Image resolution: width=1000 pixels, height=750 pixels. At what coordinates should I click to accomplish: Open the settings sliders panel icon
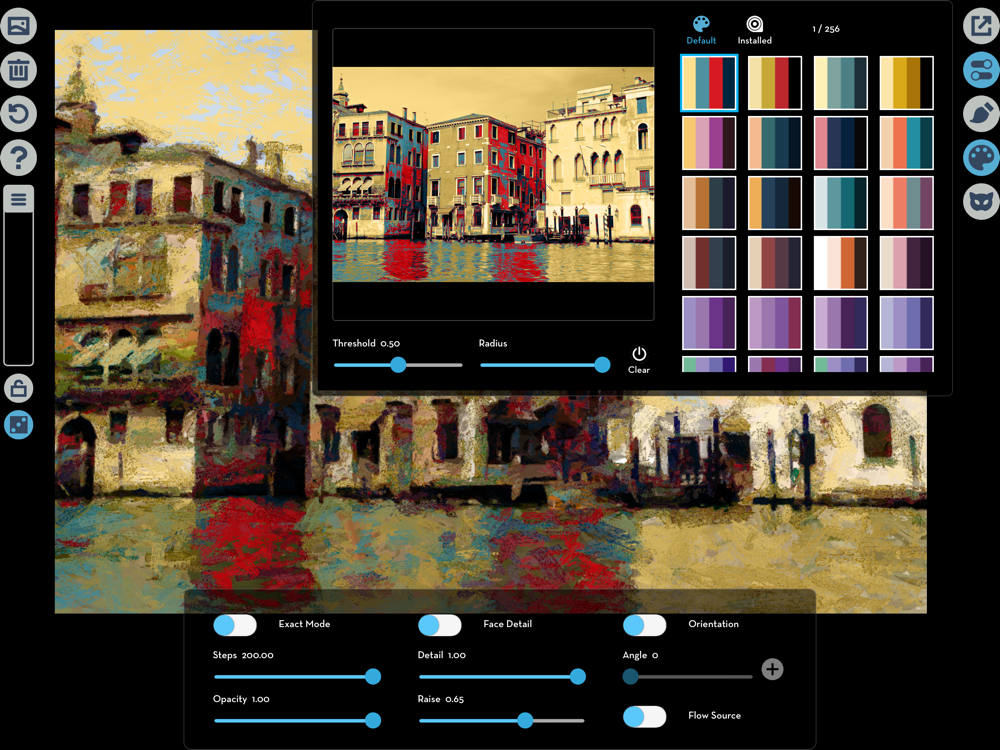tap(981, 70)
